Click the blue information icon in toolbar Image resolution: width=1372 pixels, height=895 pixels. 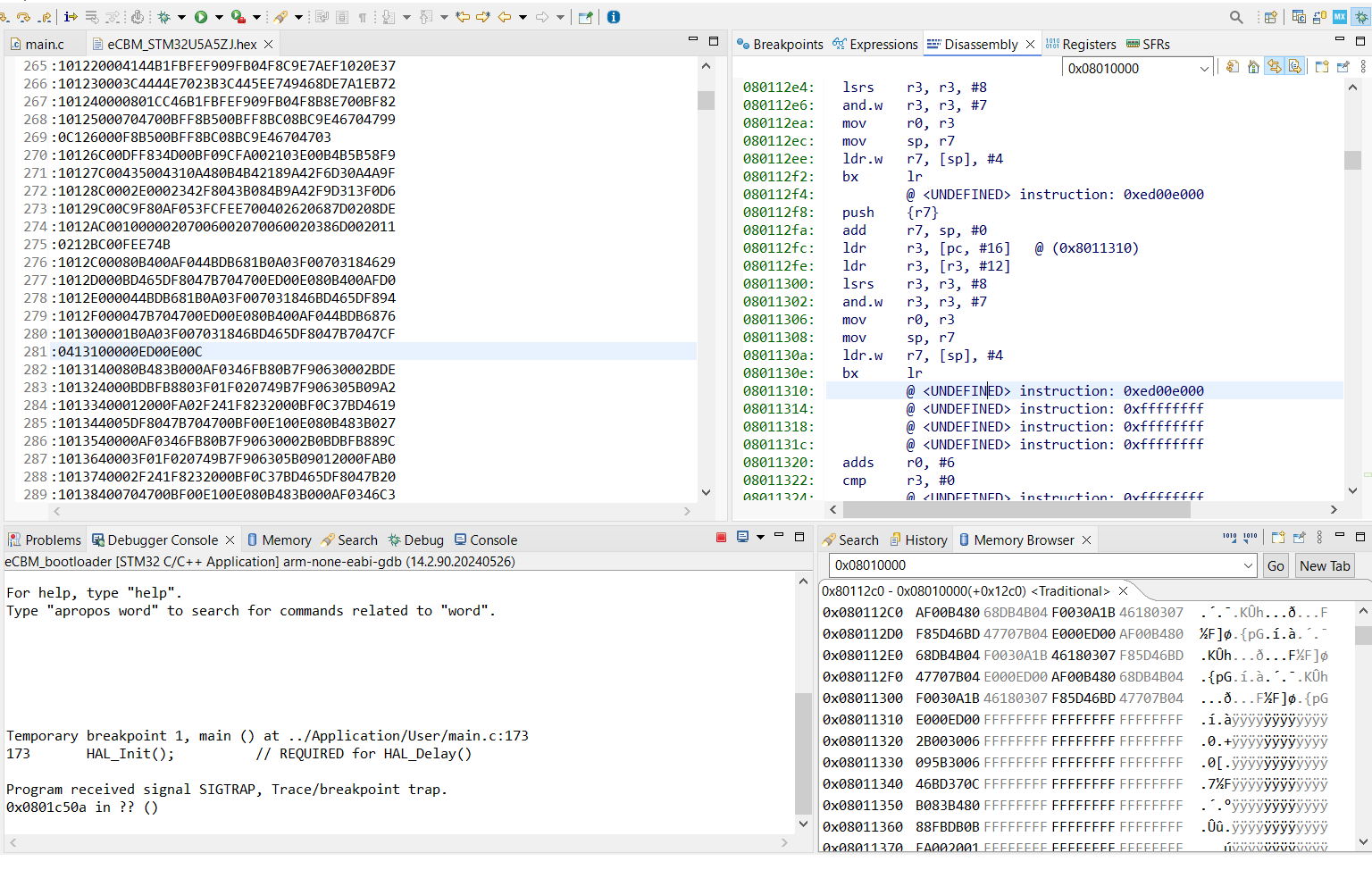point(614,17)
